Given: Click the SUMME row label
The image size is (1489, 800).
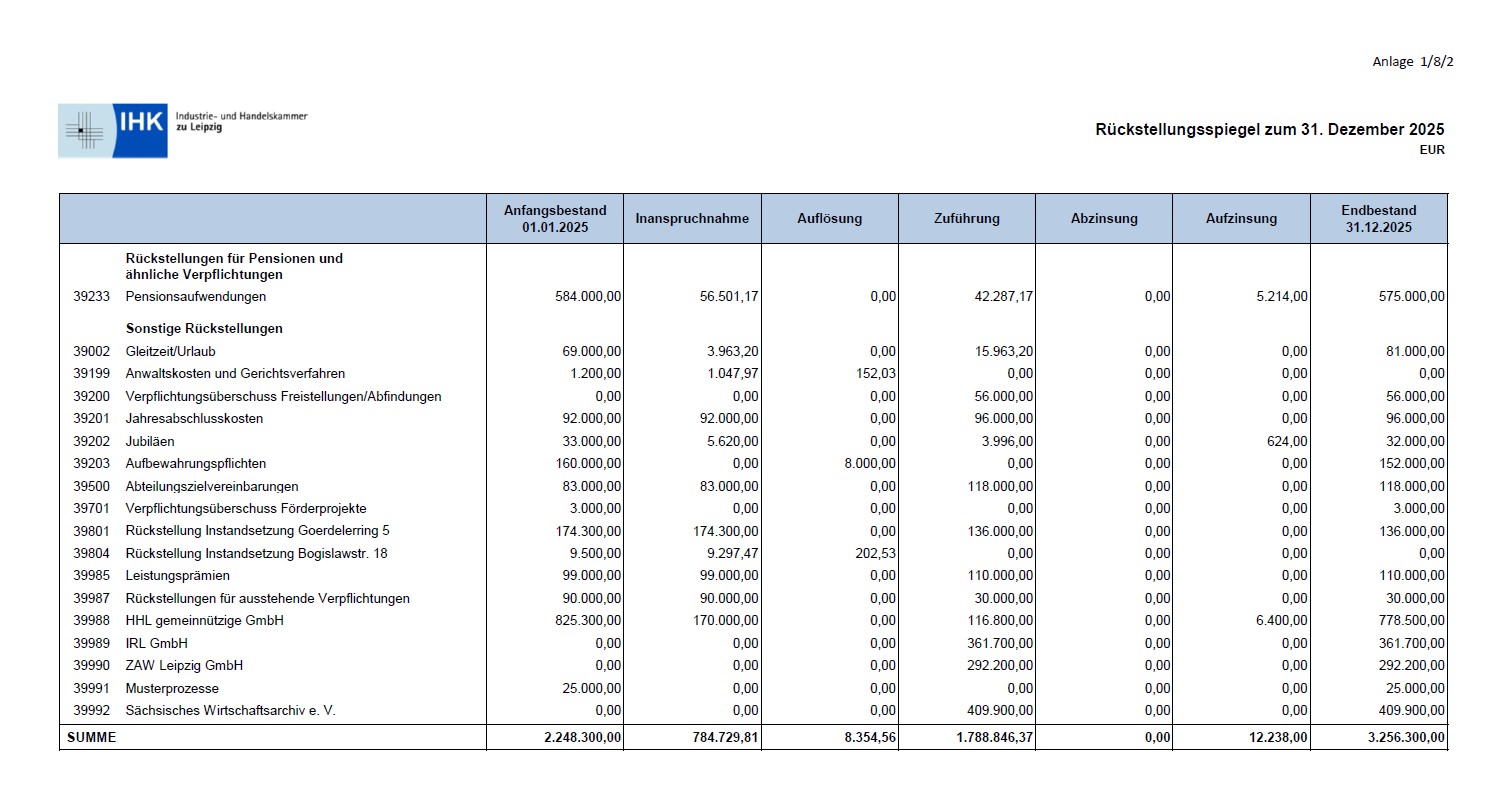Looking at the screenshot, I should pos(91,738).
